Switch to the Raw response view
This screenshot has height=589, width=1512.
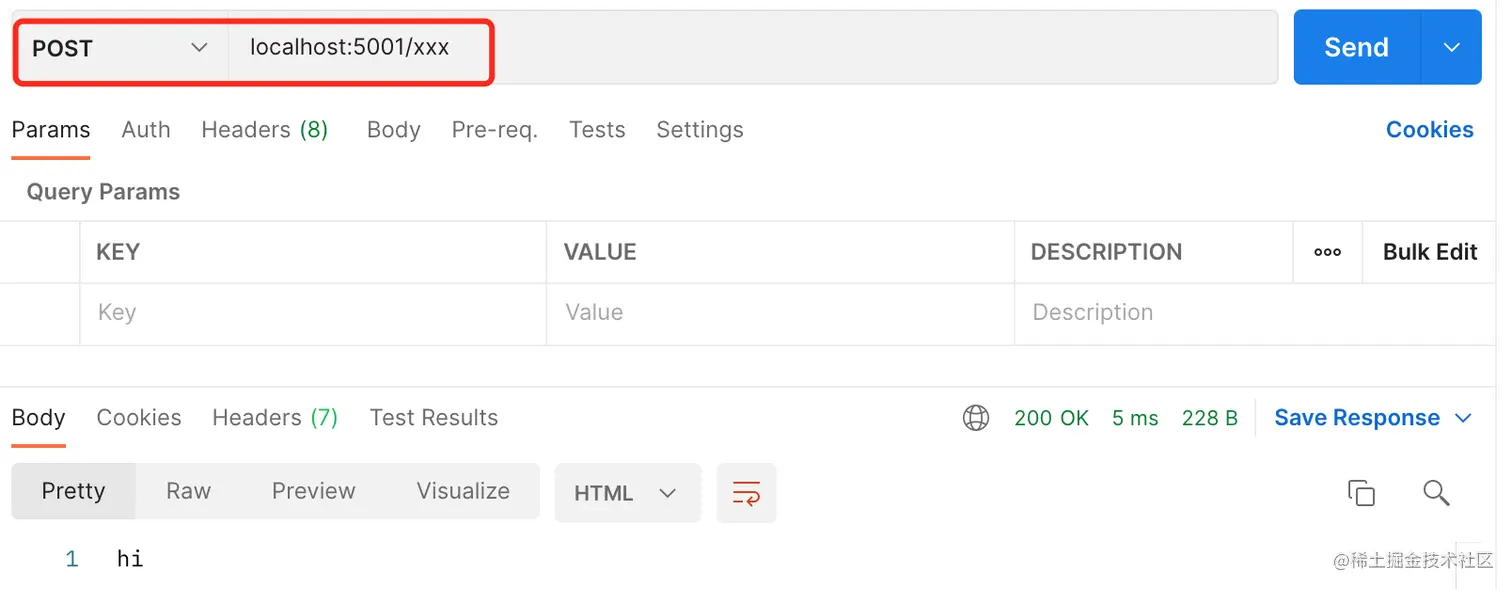tap(188, 491)
